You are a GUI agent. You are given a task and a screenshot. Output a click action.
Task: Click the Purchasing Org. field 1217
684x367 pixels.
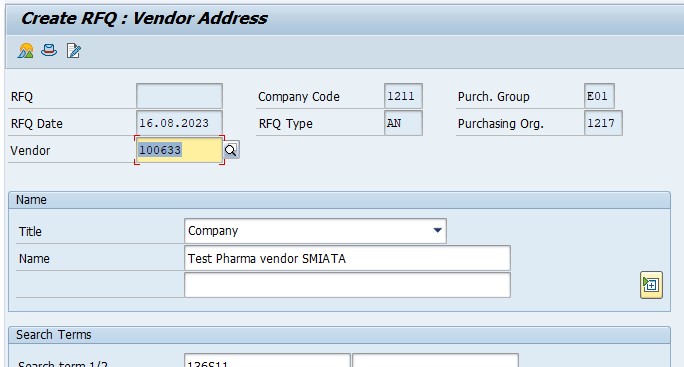[603, 123]
